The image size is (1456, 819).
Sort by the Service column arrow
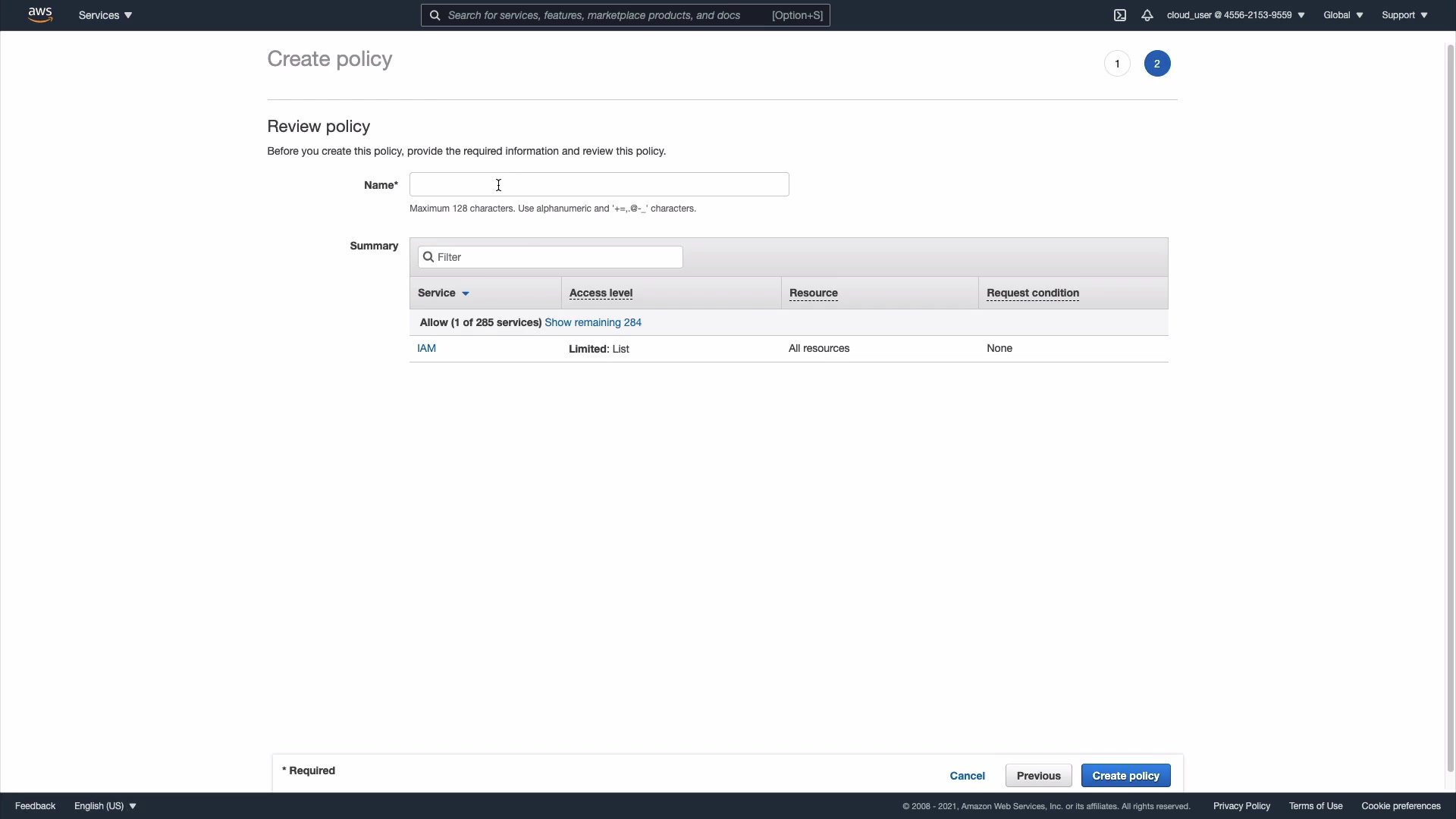pyautogui.click(x=466, y=293)
